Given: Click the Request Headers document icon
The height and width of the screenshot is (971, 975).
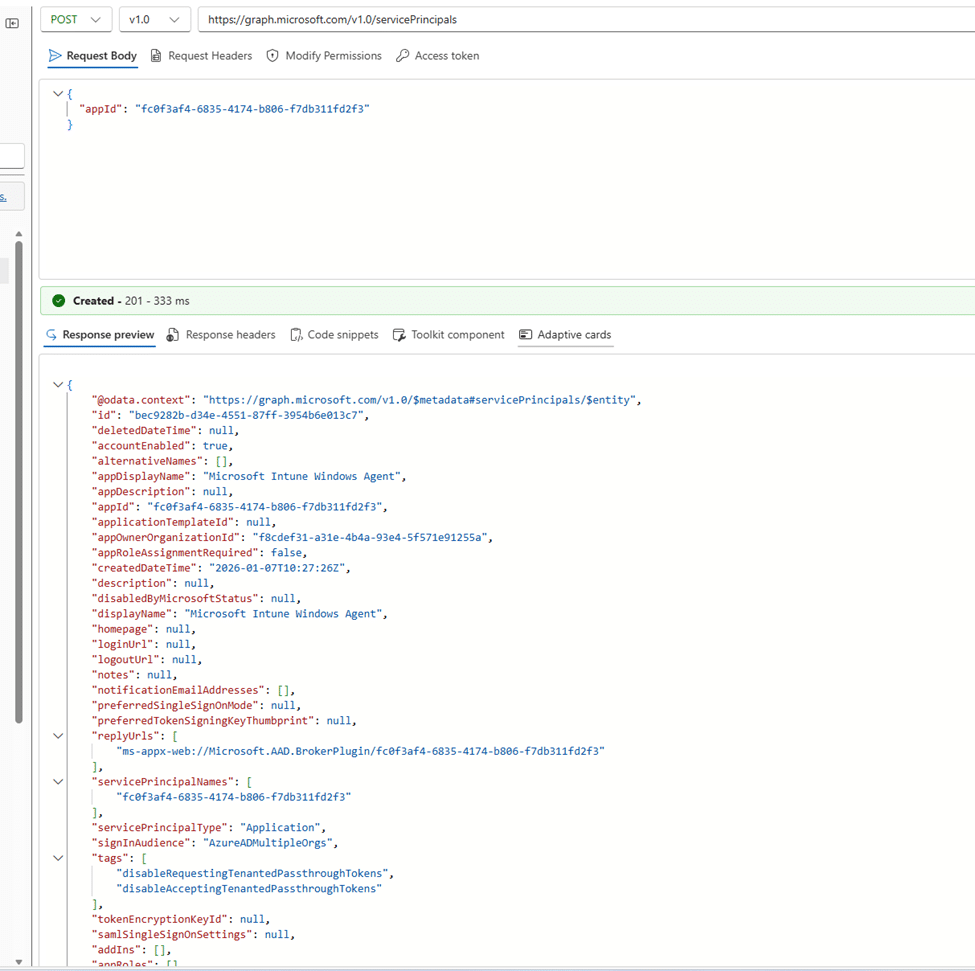Looking at the screenshot, I should [x=156, y=56].
